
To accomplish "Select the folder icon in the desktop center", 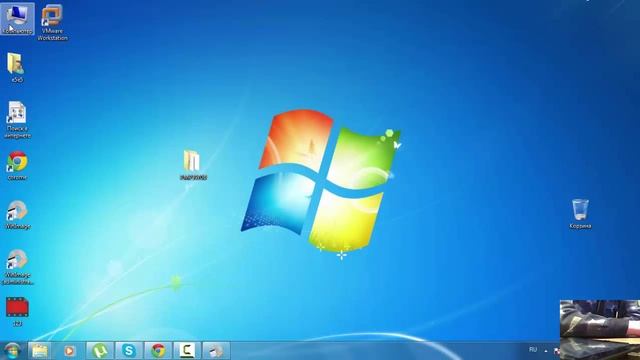I will tap(193, 165).
